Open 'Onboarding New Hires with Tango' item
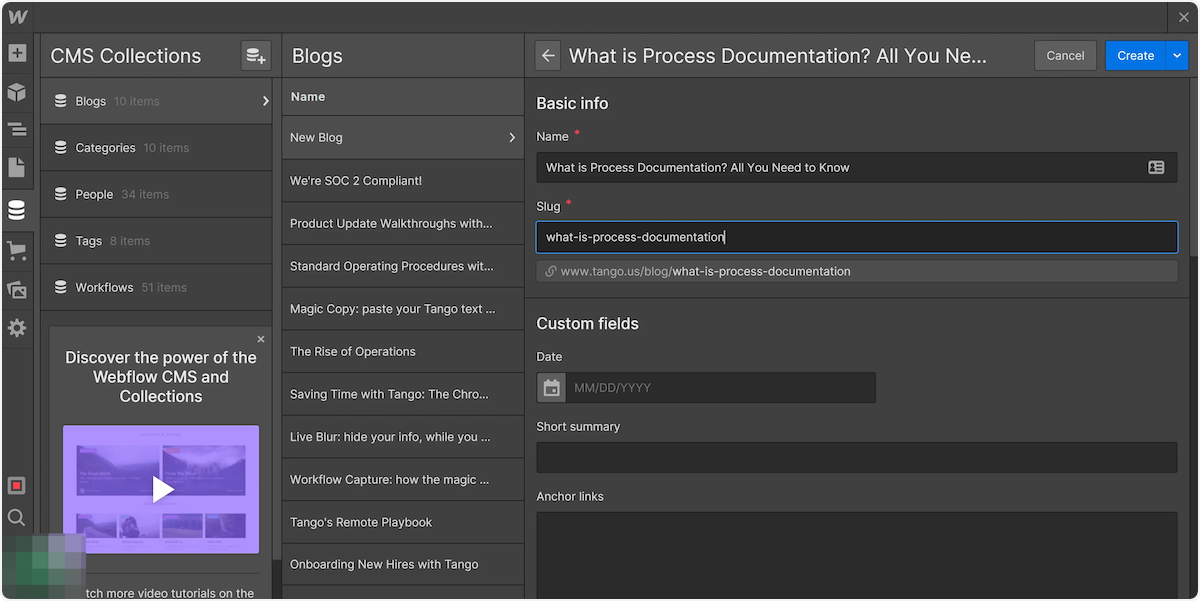This screenshot has width=1200, height=601. [403, 565]
